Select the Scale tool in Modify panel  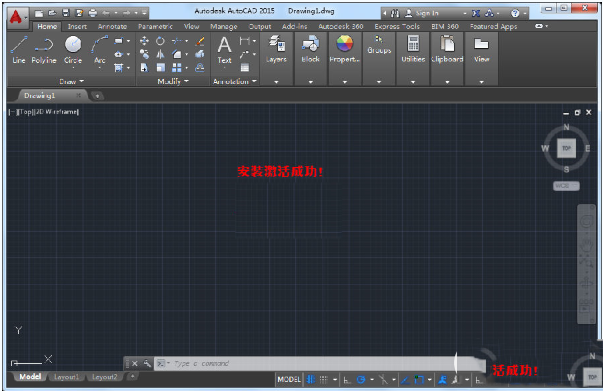(160, 68)
